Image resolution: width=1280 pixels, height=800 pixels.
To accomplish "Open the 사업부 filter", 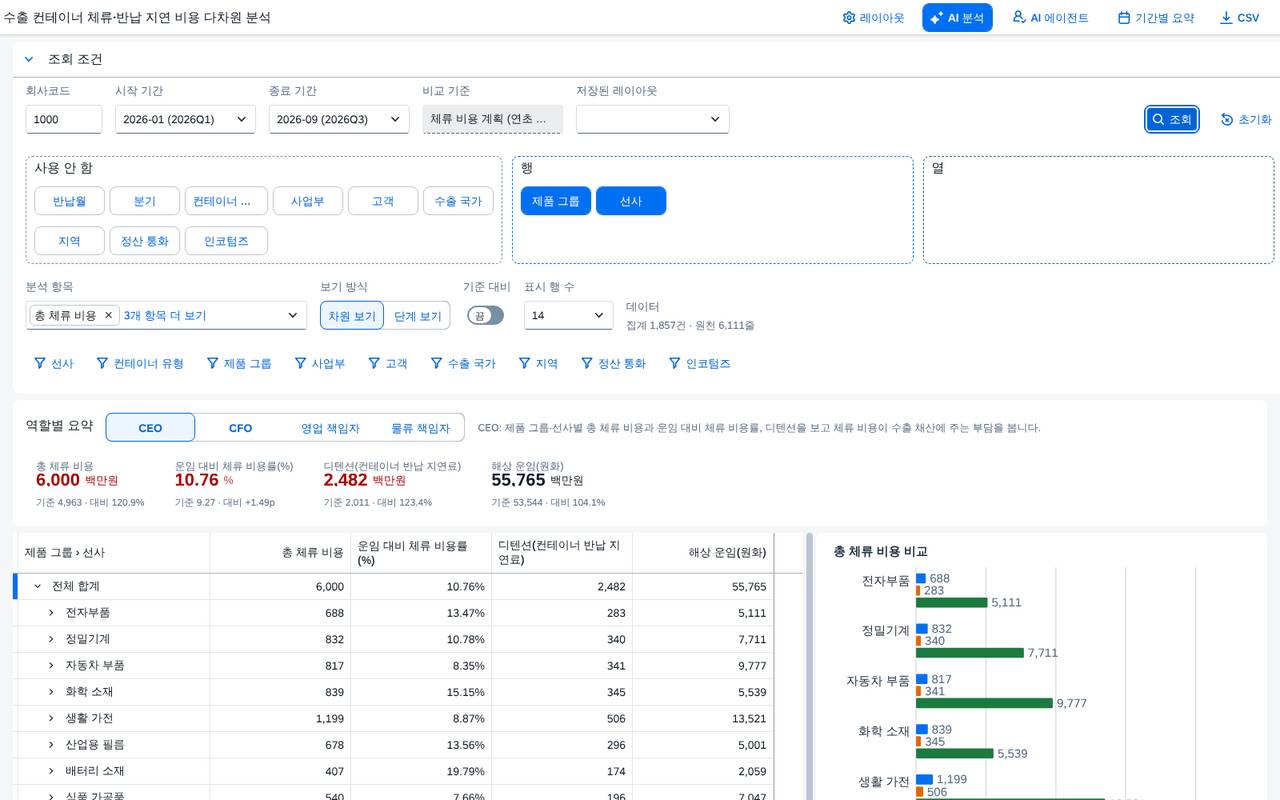I will pos(320,364).
